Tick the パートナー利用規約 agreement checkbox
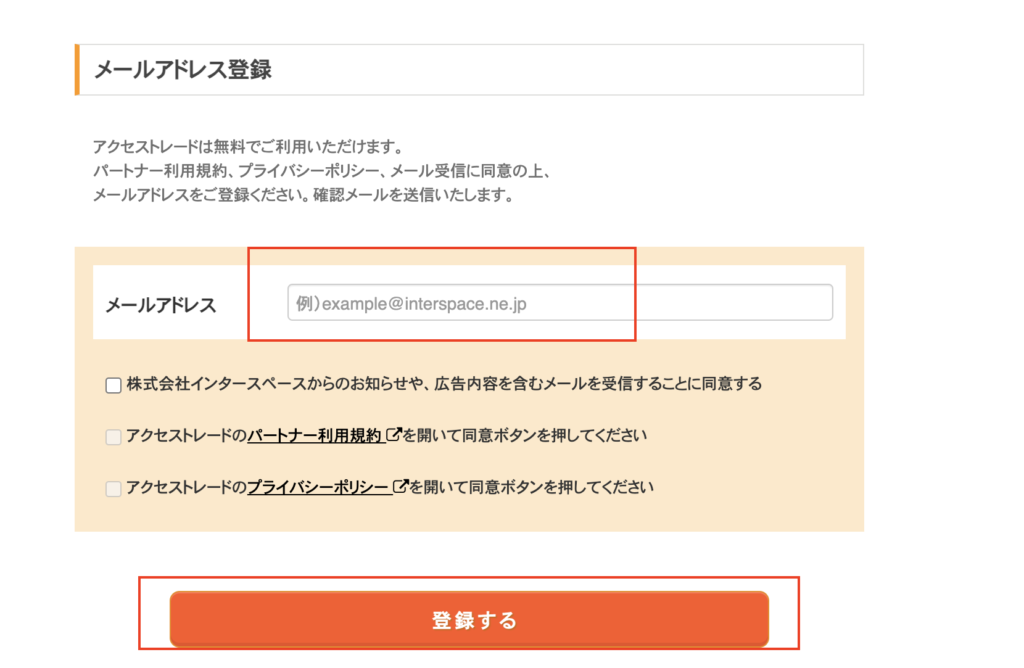 pos(114,437)
